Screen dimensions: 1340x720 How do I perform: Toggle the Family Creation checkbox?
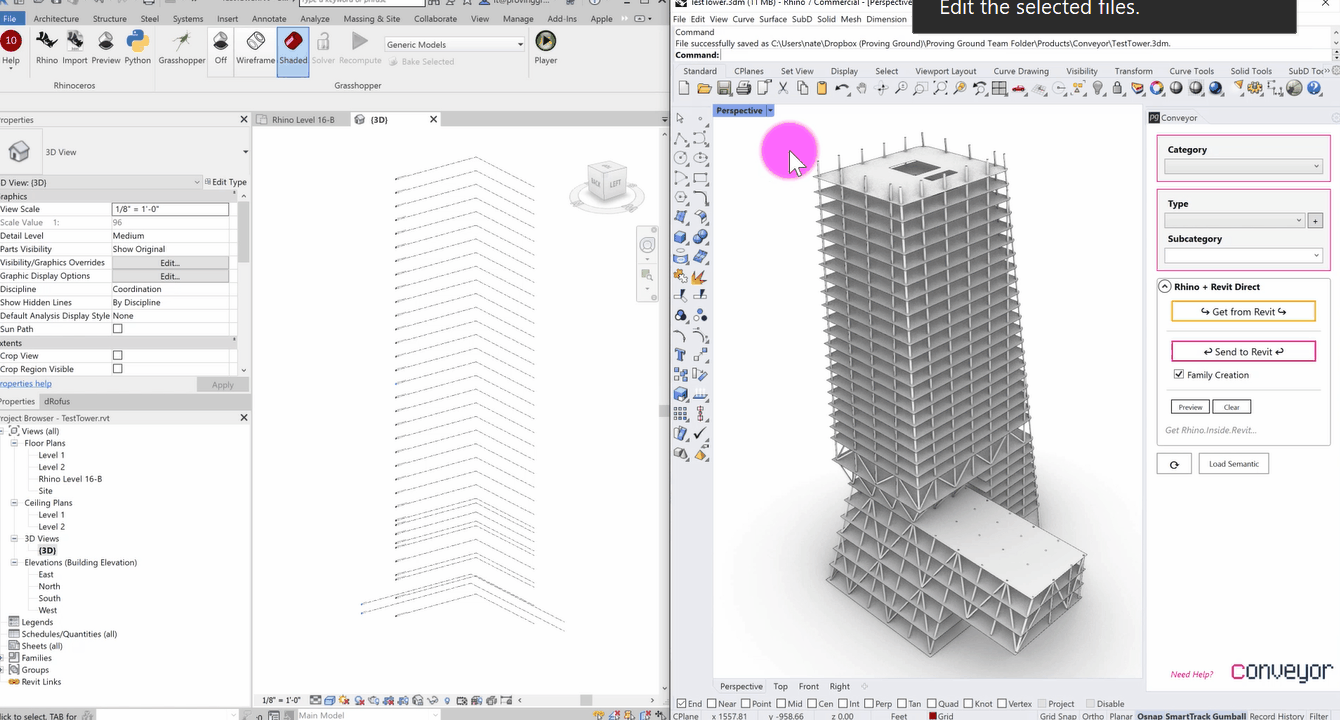point(1179,375)
